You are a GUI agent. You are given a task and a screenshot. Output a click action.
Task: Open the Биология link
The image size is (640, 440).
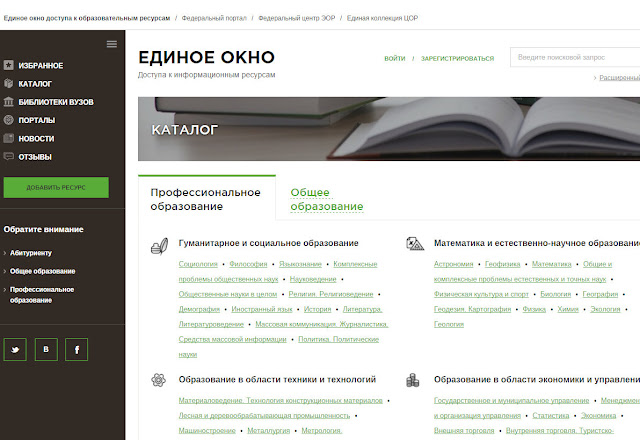[556, 294]
